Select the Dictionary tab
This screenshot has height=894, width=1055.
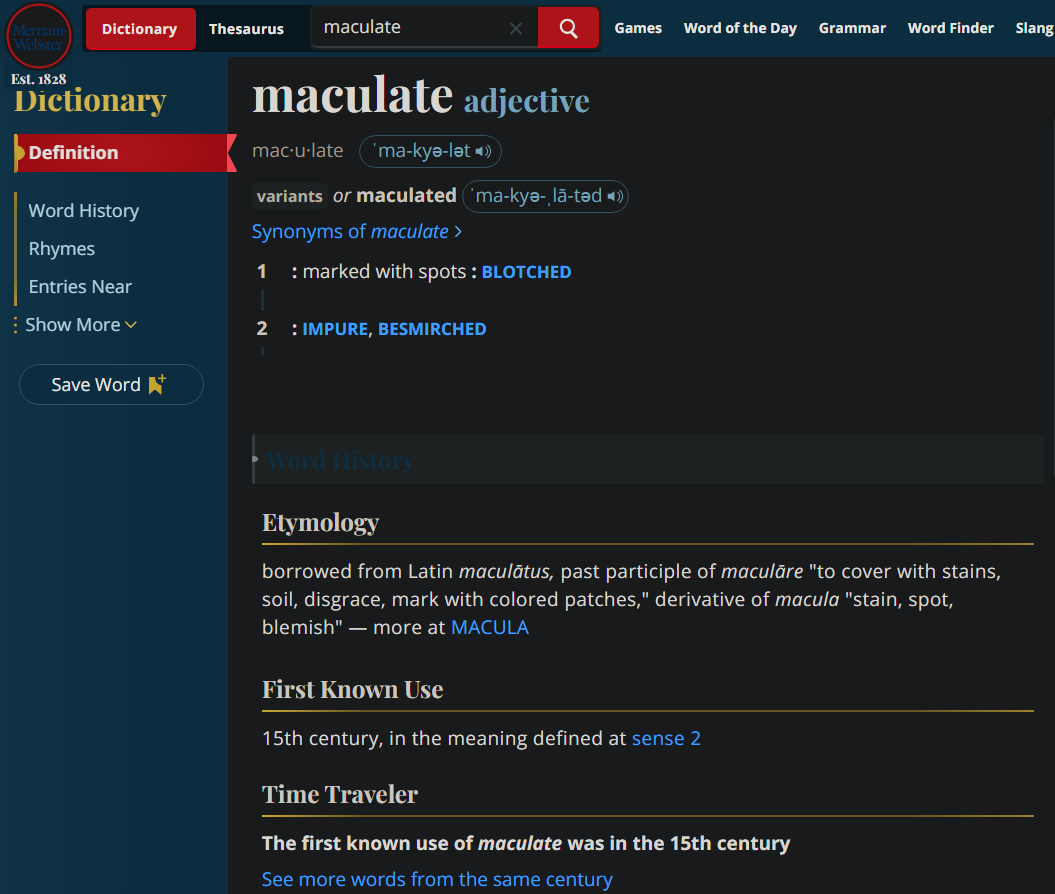click(x=139, y=29)
